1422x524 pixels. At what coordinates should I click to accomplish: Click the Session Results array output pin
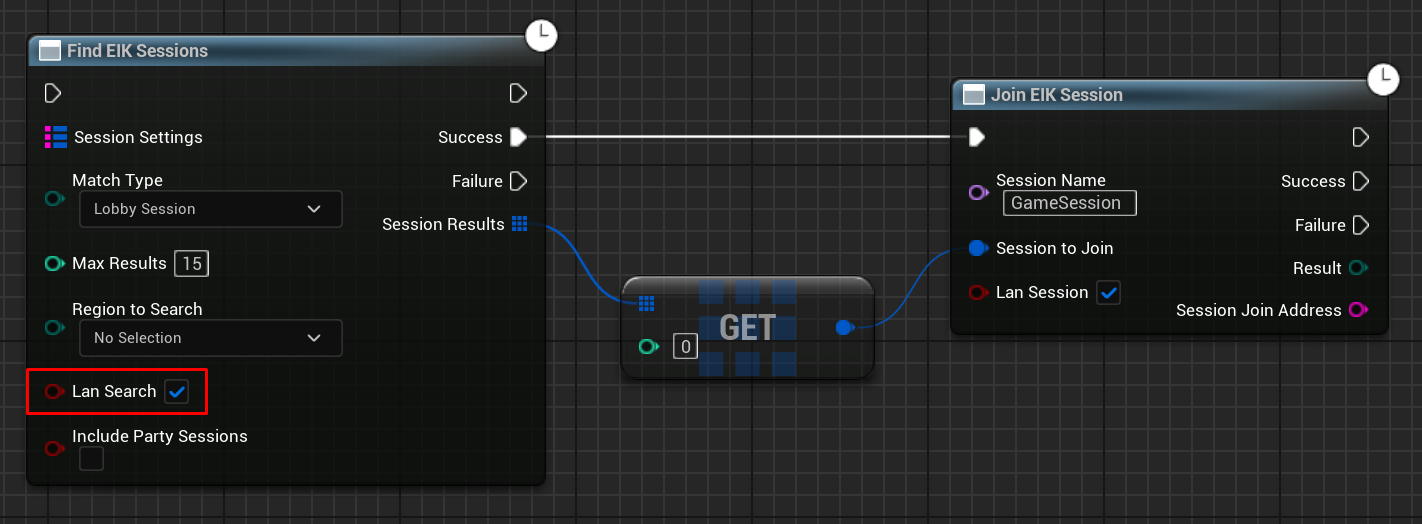point(519,224)
